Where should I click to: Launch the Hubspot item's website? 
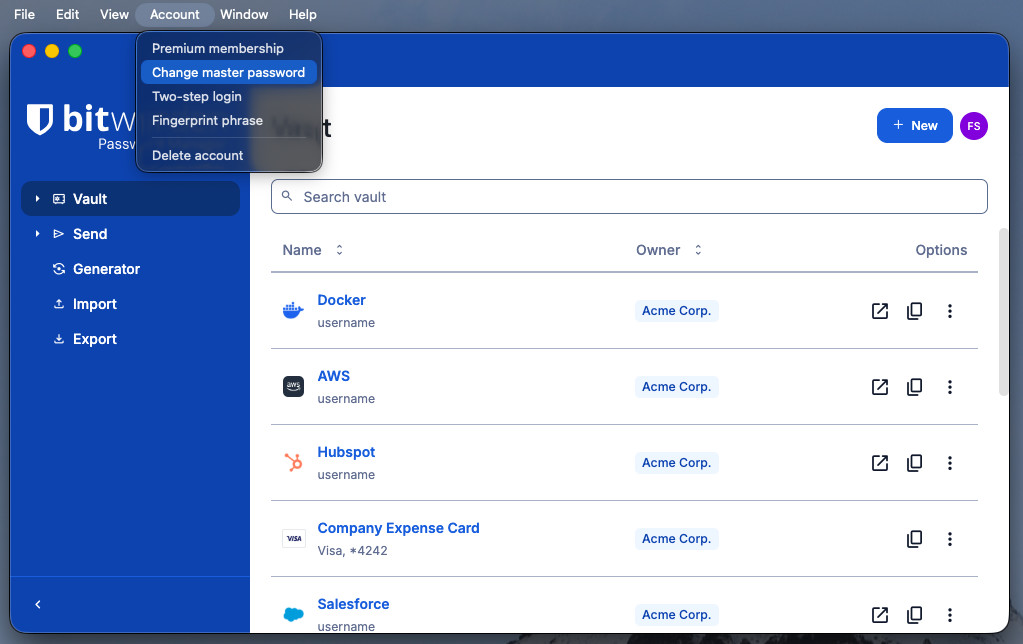point(879,463)
